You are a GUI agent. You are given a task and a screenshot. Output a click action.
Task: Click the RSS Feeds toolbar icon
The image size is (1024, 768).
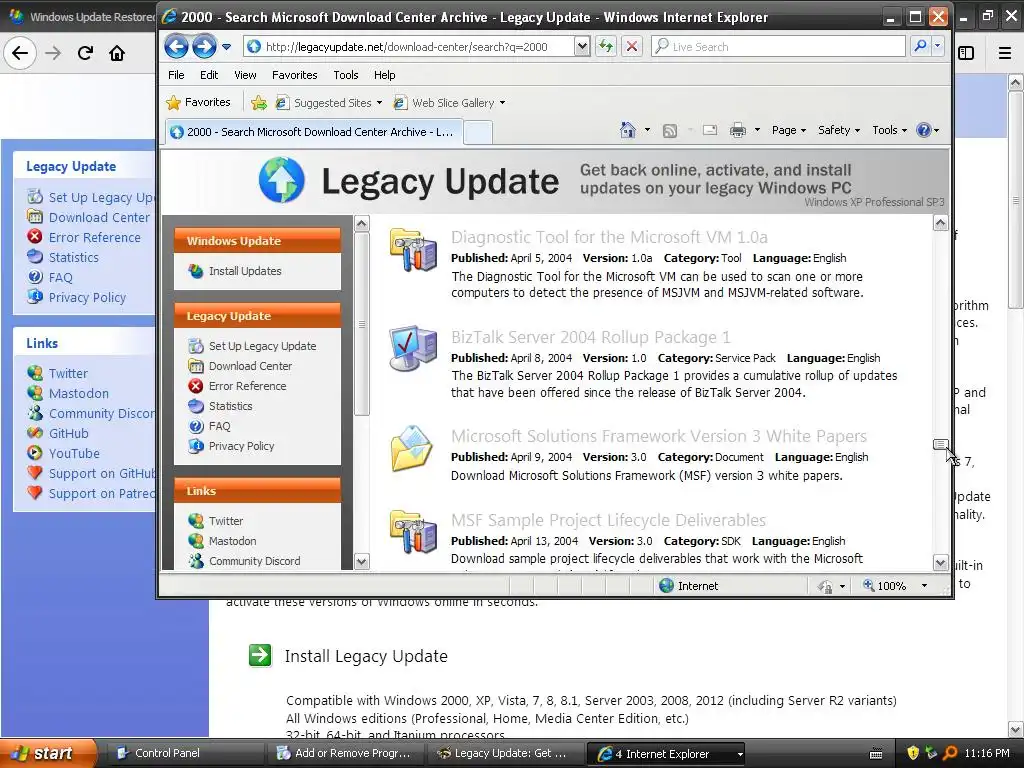669,131
